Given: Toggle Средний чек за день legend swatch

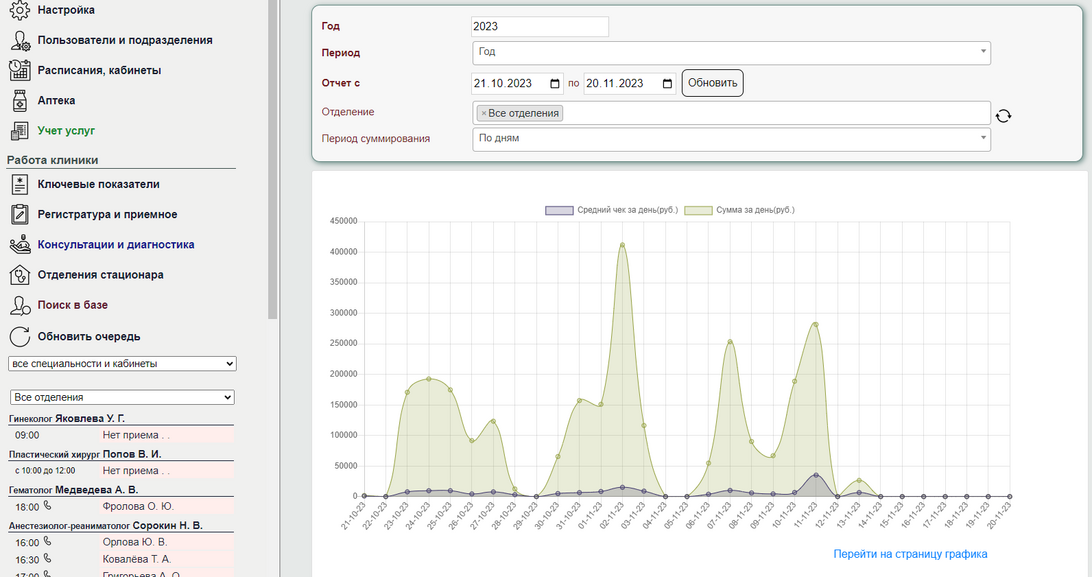Looking at the screenshot, I should click(559, 210).
